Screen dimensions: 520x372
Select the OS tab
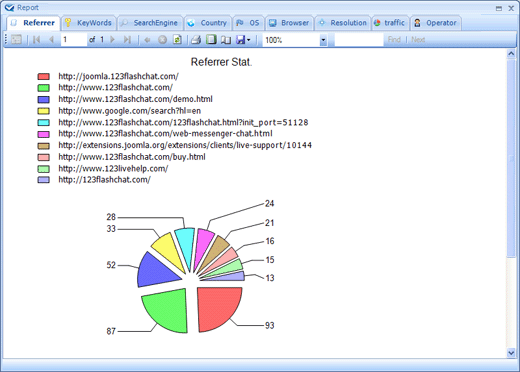click(248, 23)
